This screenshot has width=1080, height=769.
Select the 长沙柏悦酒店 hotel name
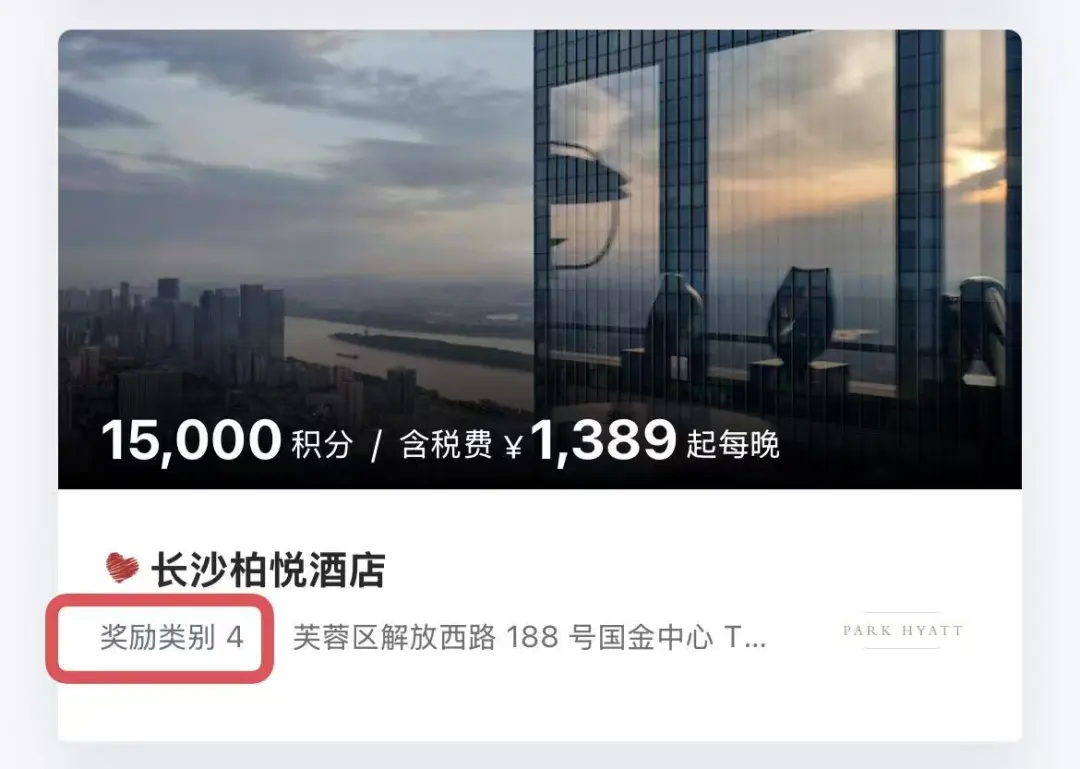point(268,569)
